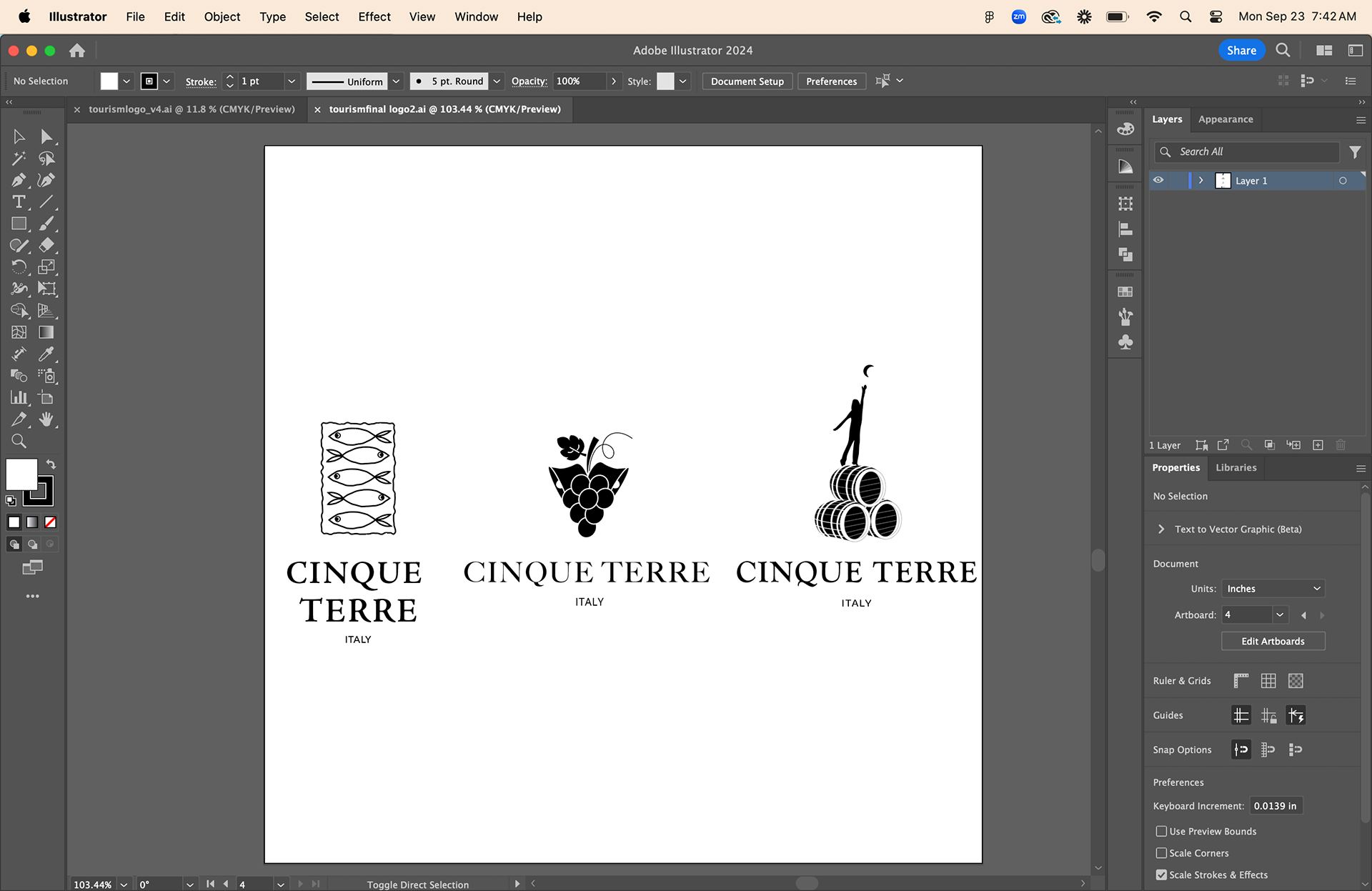Screen dimensions: 1372x891
Task: Open the Window menu
Action: pyautogui.click(x=476, y=16)
